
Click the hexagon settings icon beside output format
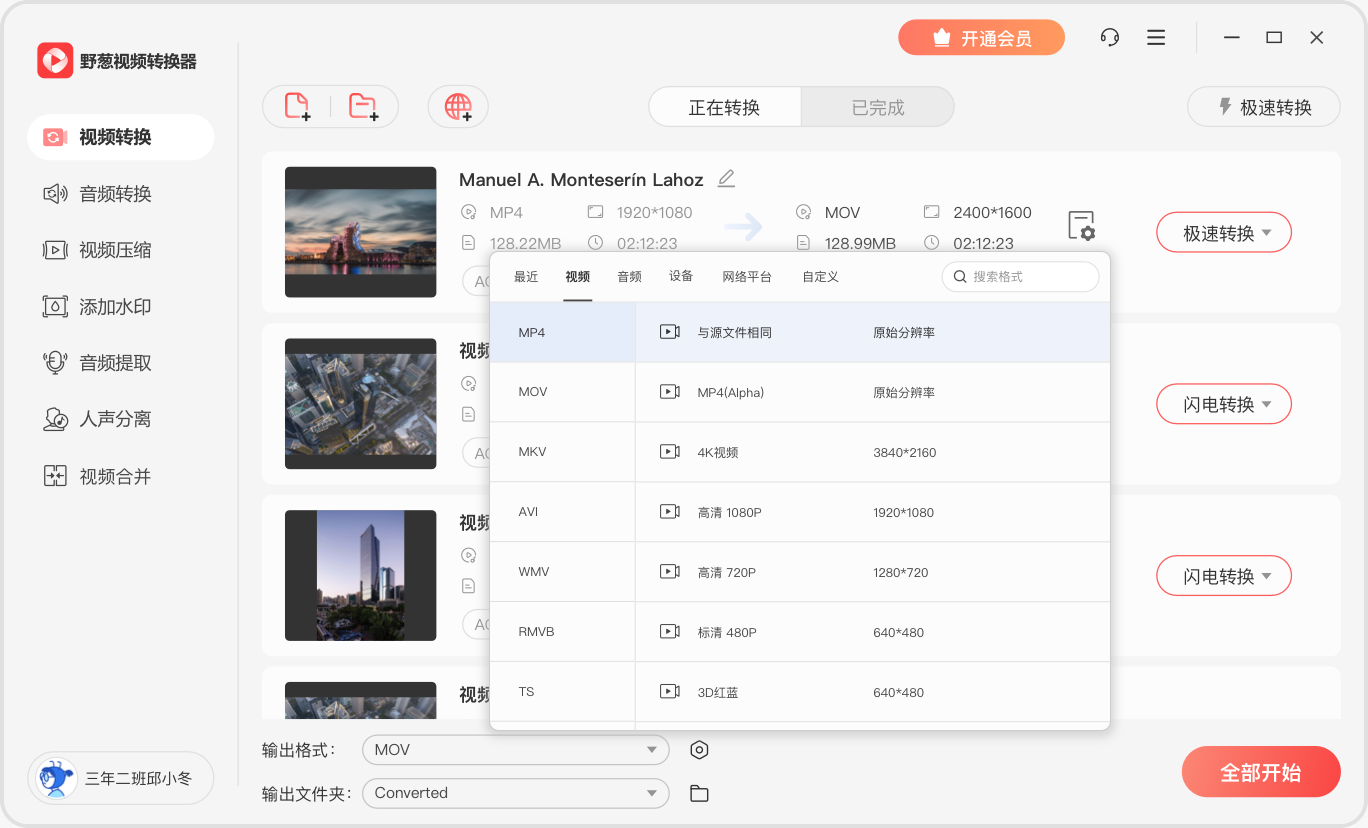pos(700,750)
